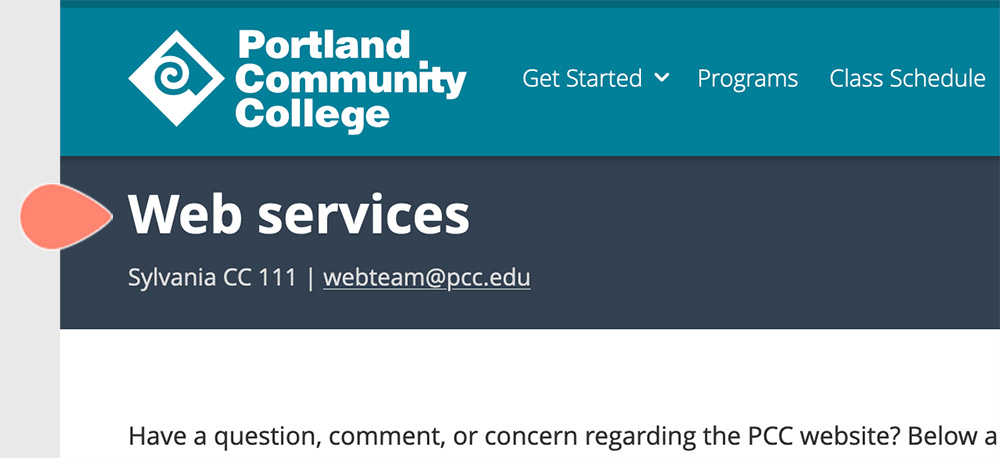The height and width of the screenshot is (458, 1000).
Task: Click the PCC spiral diamond logo
Action: coord(176,78)
